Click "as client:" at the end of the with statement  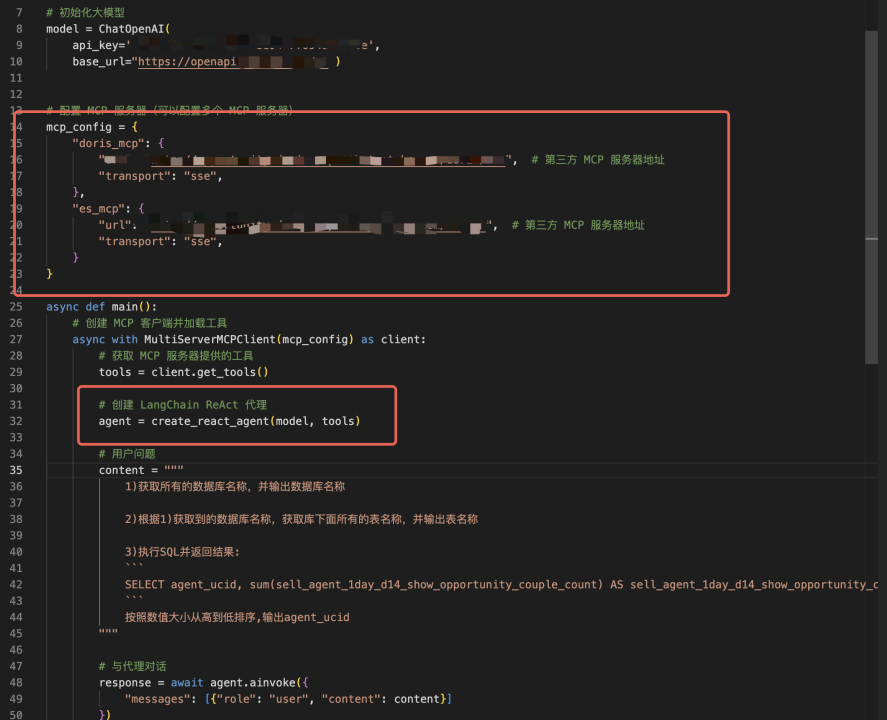[x=393, y=339]
